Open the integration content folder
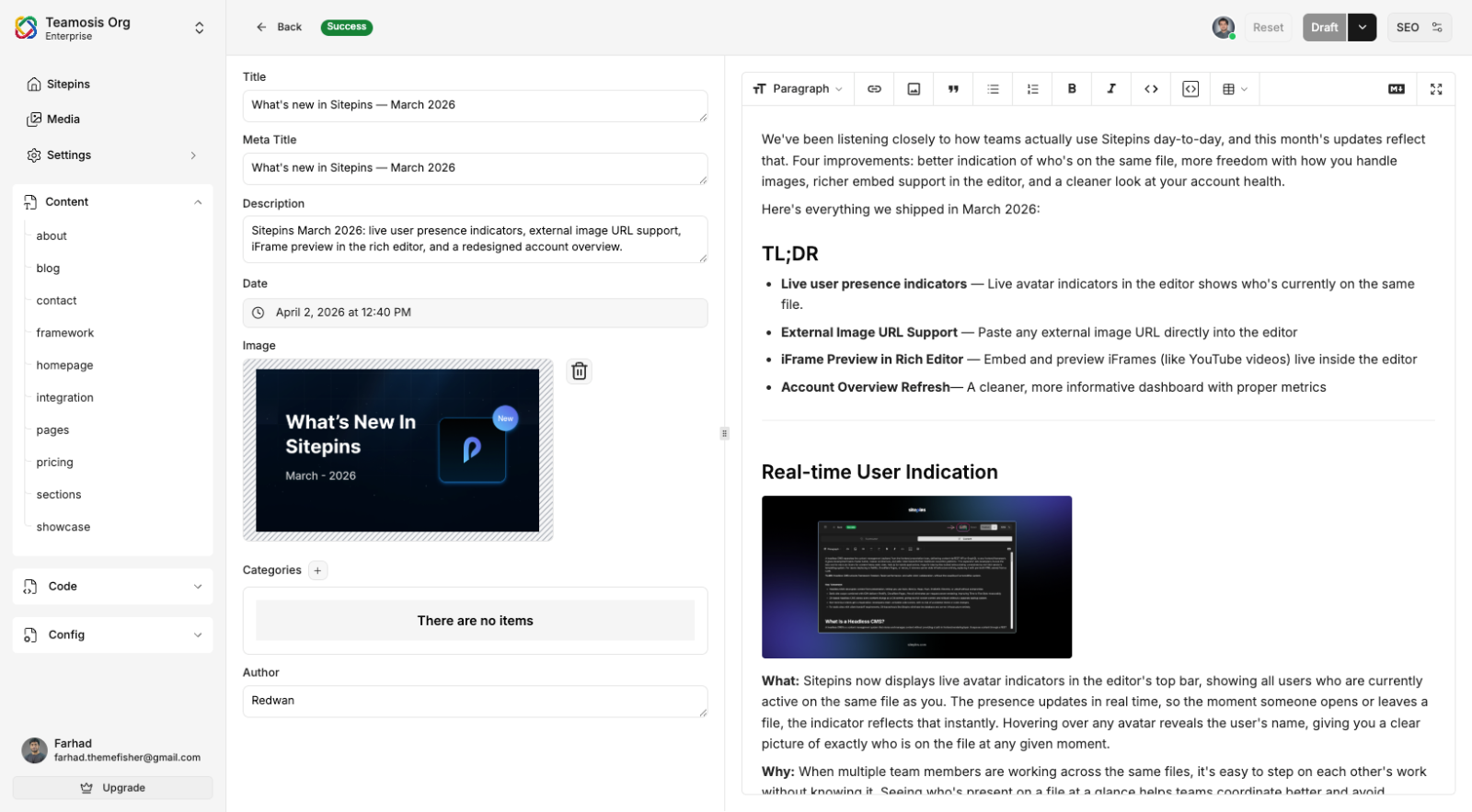 (x=64, y=398)
